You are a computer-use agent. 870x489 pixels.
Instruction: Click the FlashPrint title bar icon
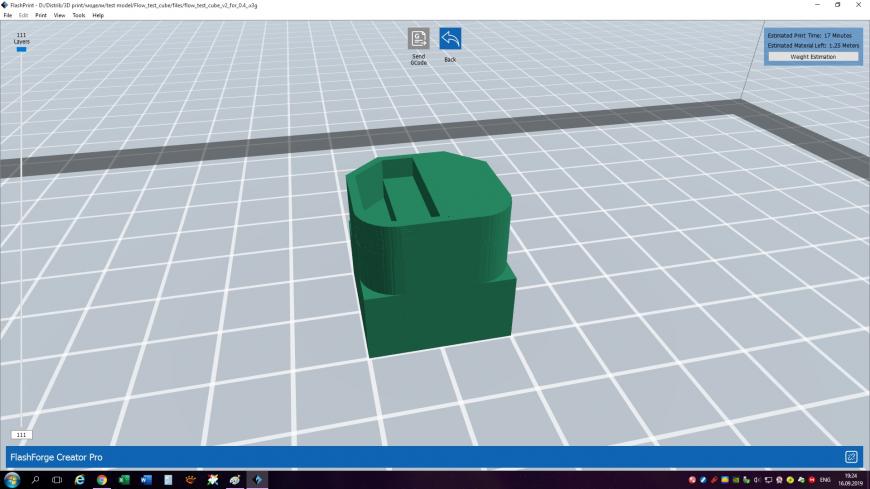pos(5,5)
